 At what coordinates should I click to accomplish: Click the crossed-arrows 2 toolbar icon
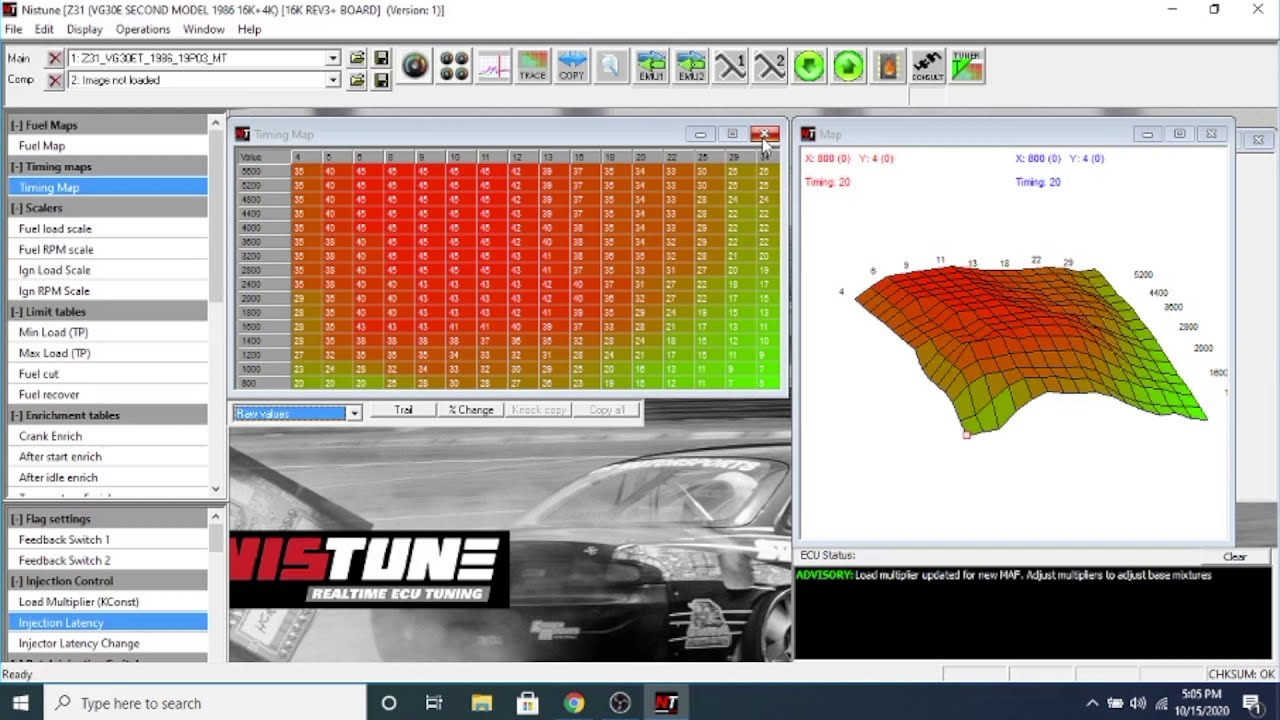click(770, 67)
